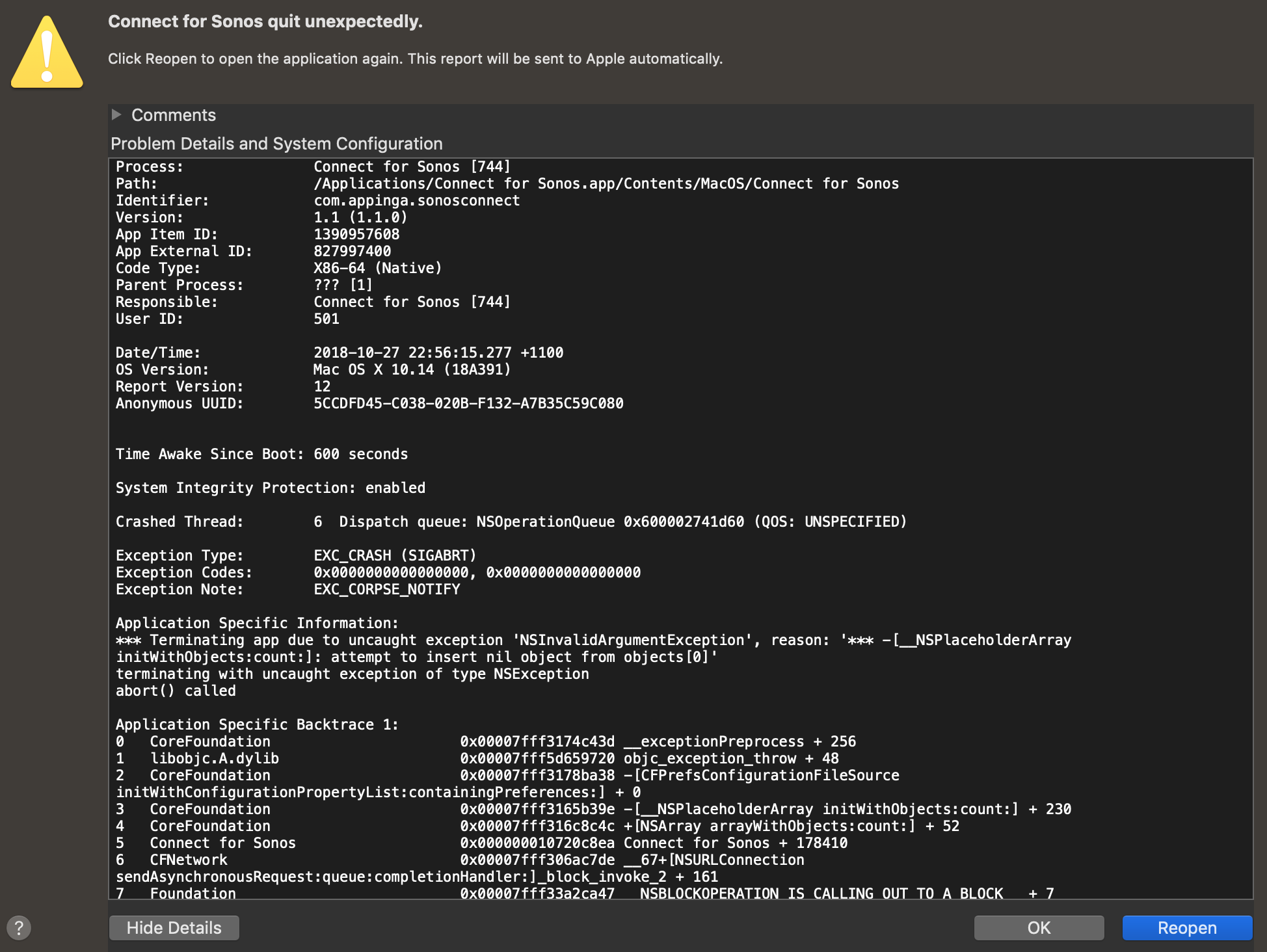This screenshot has width=1267, height=952.
Task: Click the App Item ID '1390957608'
Action: coord(356,234)
